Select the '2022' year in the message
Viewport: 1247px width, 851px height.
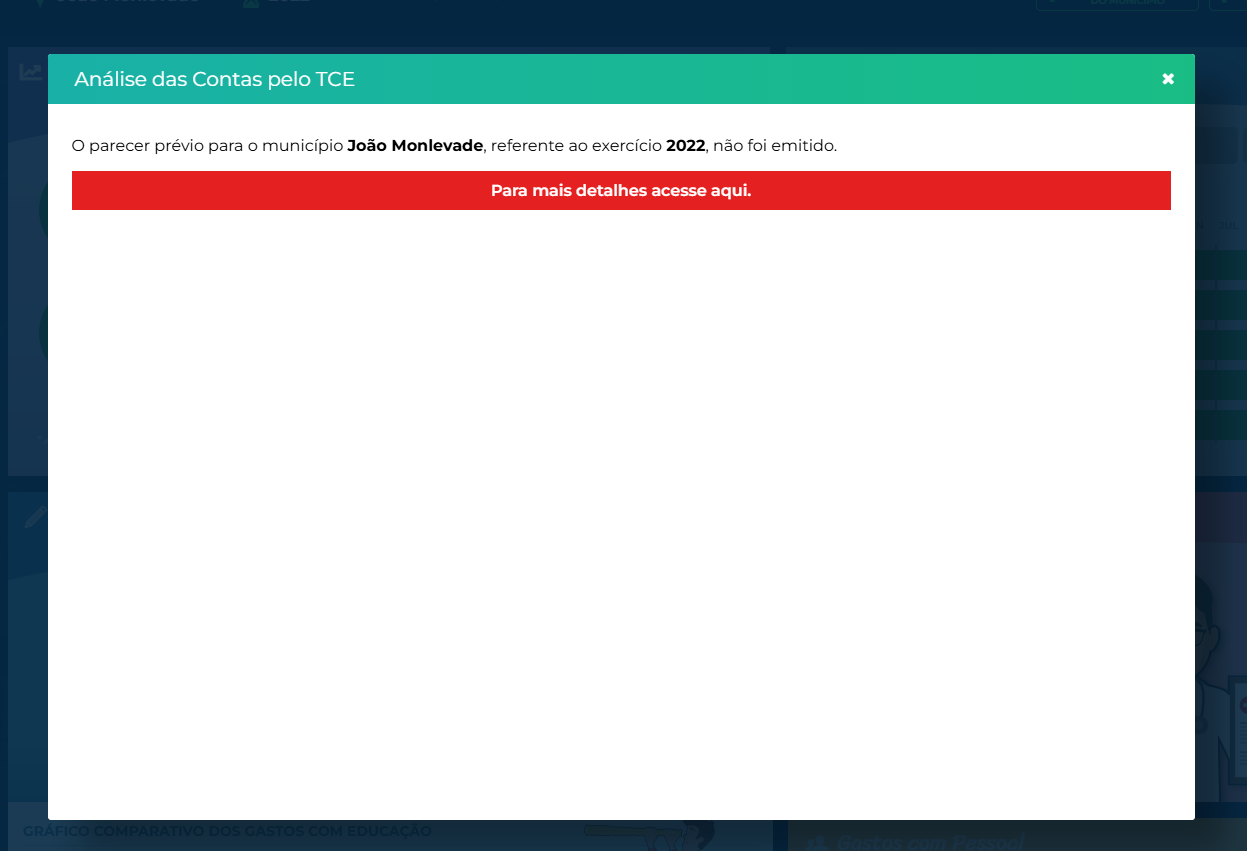(x=686, y=145)
